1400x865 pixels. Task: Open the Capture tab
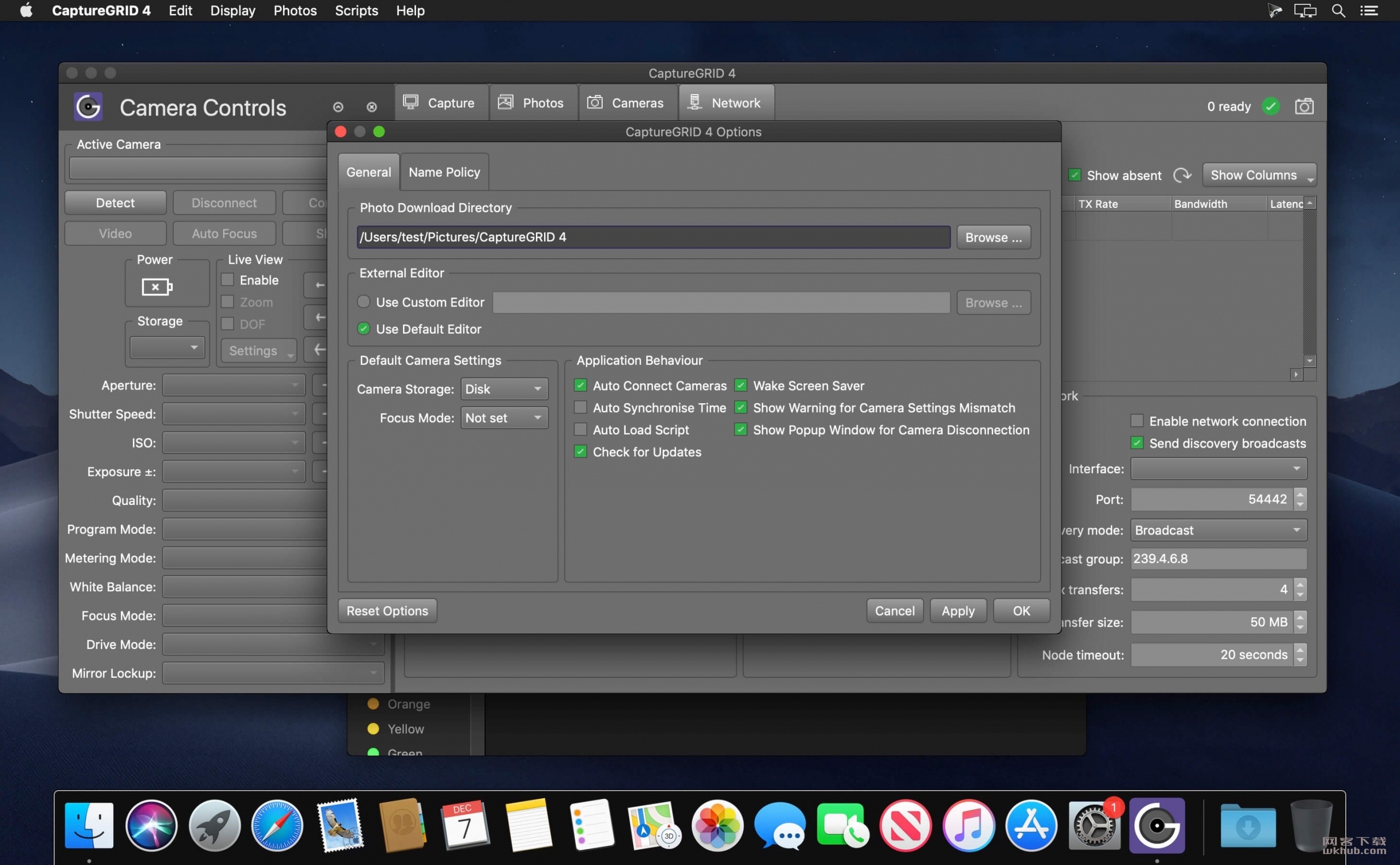tap(441, 103)
